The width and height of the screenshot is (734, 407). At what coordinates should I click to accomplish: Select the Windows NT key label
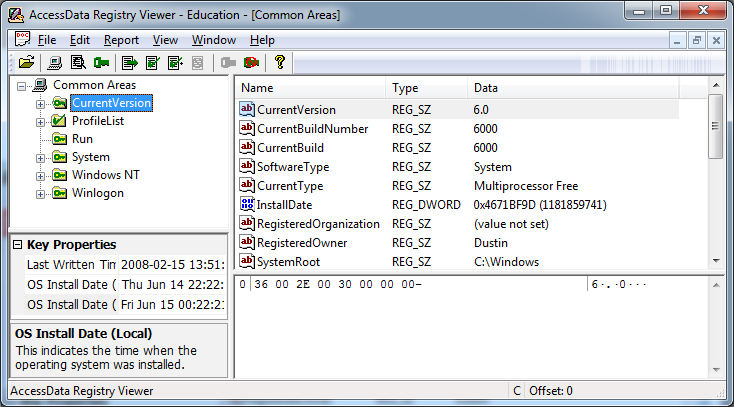click(x=106, y=175)
